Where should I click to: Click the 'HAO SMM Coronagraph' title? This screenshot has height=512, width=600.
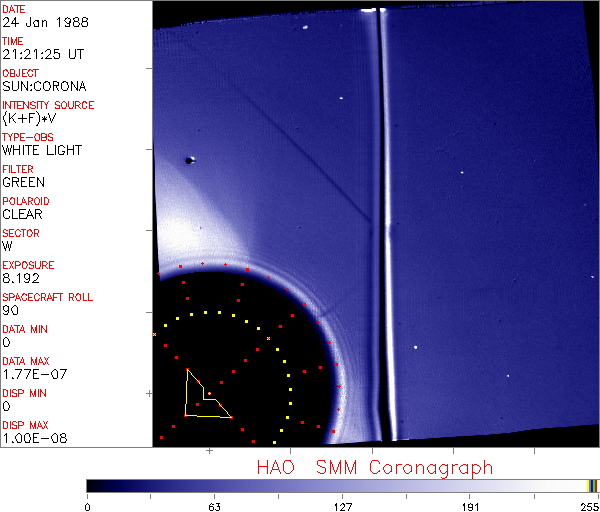(375, 467)
